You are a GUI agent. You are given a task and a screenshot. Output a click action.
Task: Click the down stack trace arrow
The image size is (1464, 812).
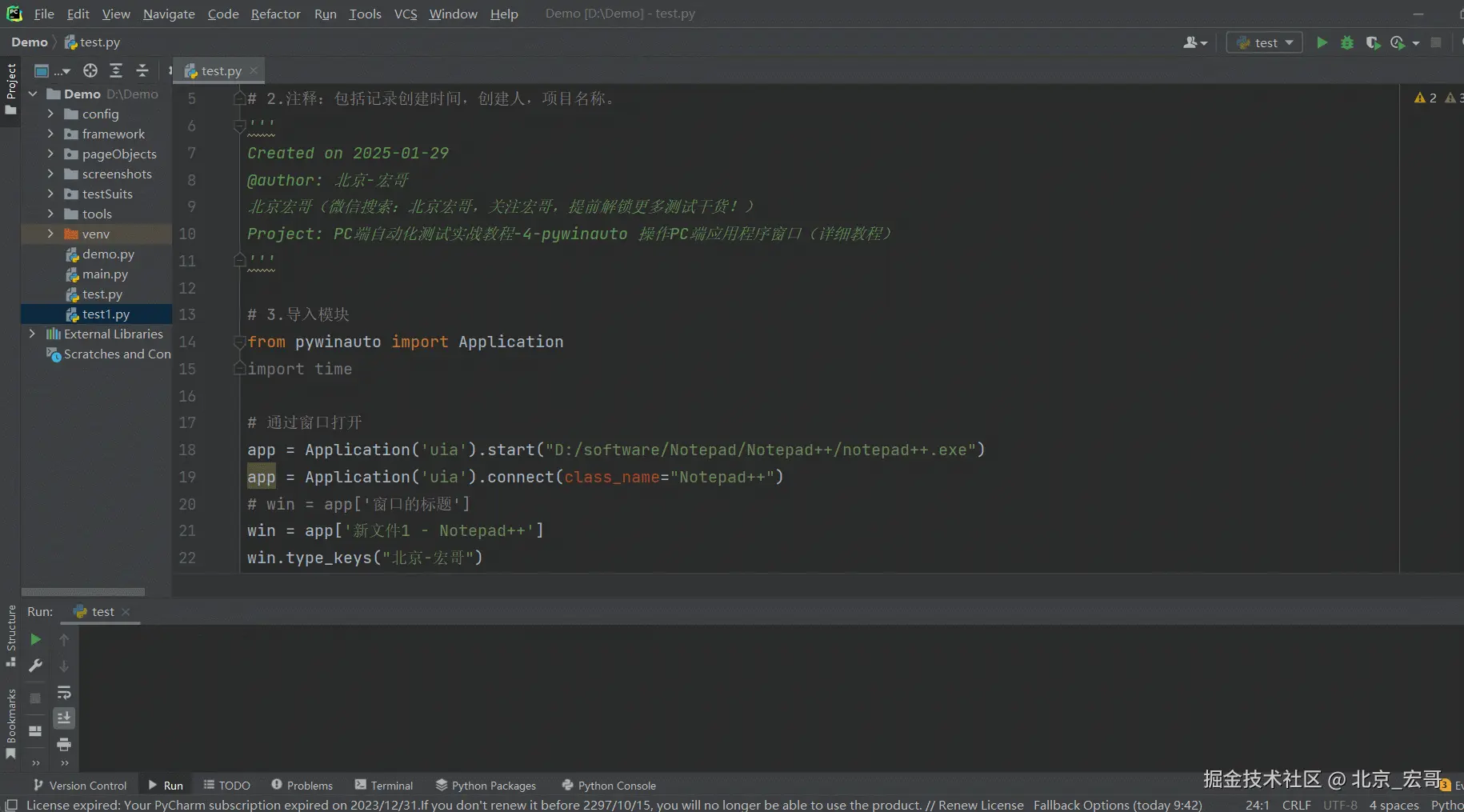pyautogui.click(x=64, y=666)
